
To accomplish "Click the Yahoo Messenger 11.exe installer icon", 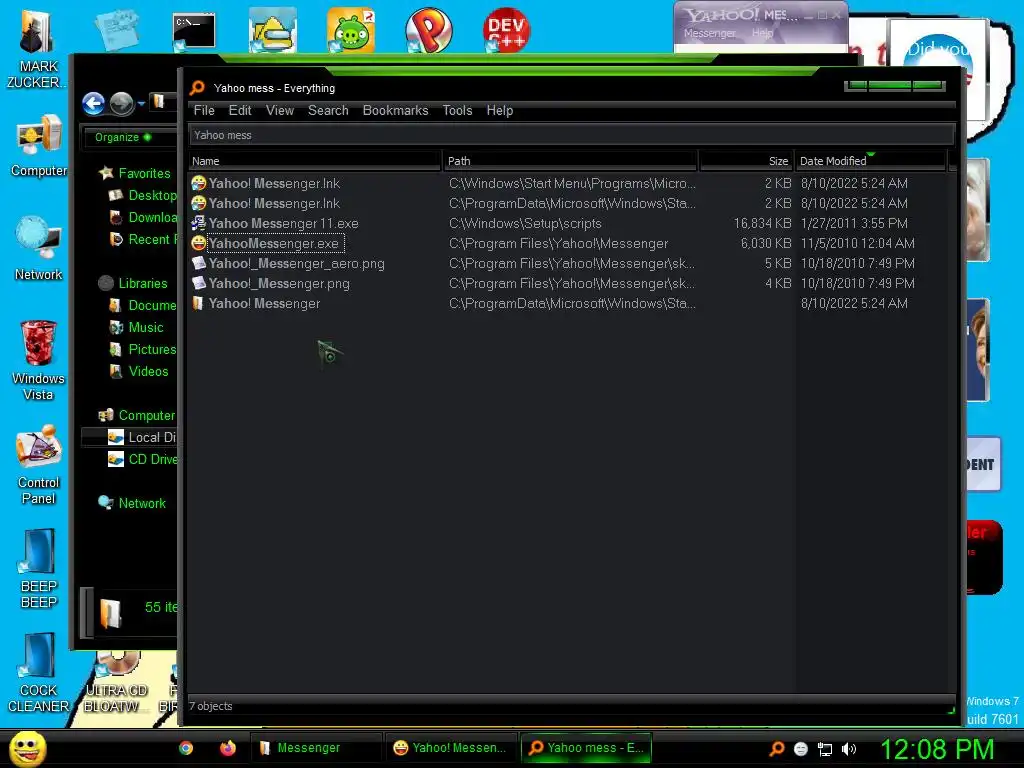I will pos(199,223).
